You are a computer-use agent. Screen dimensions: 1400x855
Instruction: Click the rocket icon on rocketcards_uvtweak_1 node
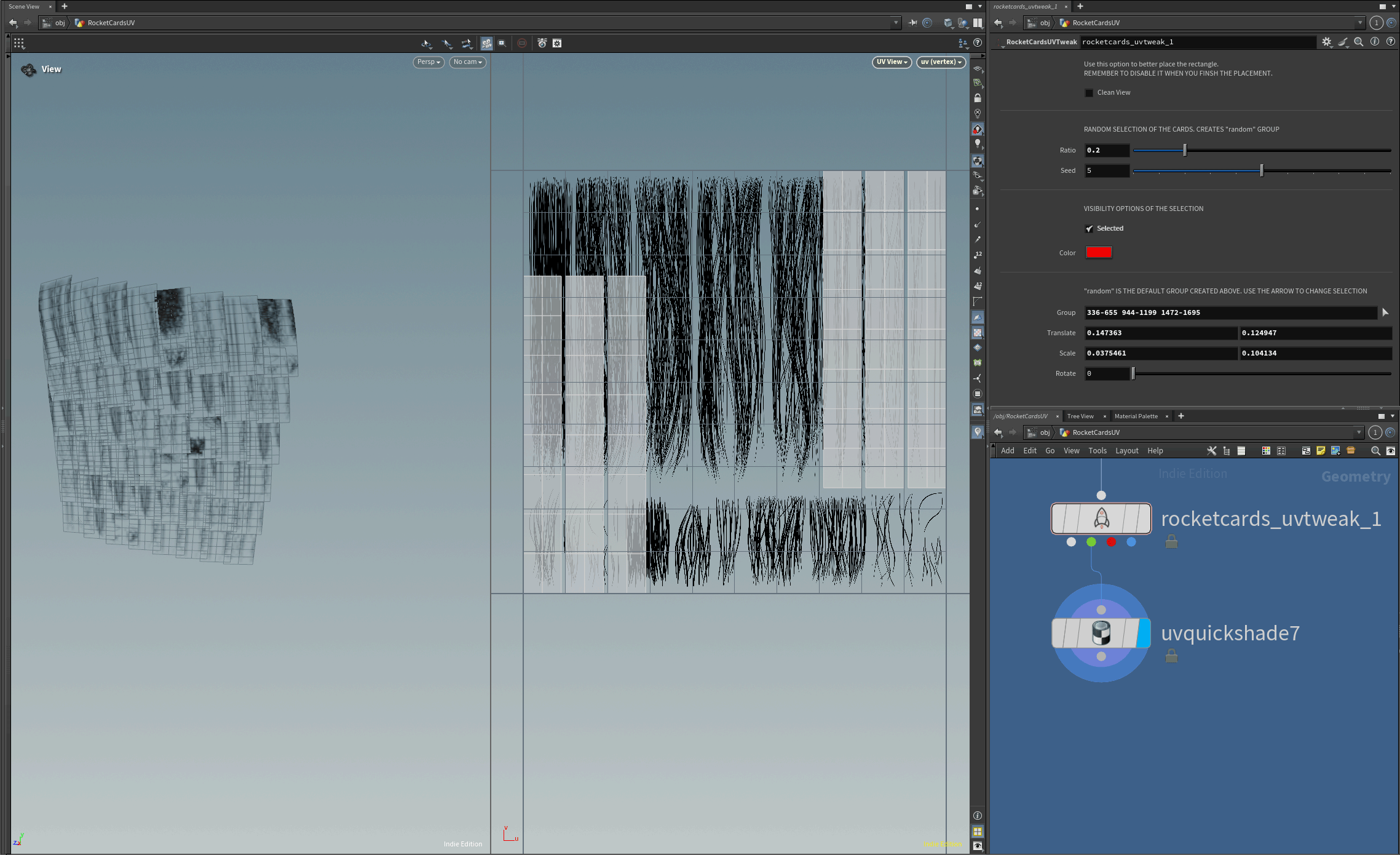pos(1101,519)
